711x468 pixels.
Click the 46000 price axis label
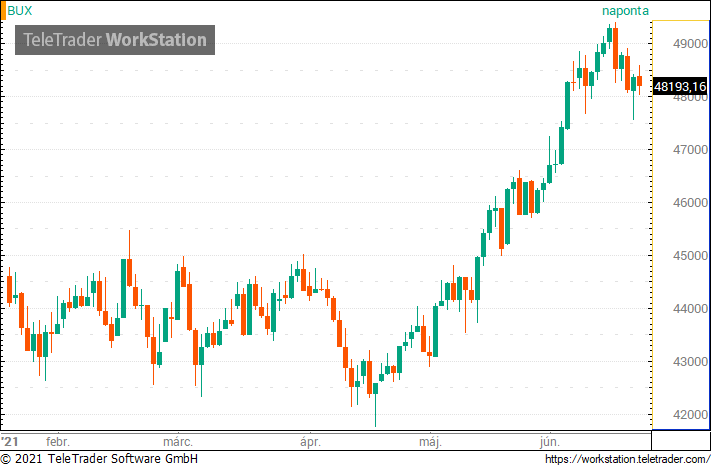(690, 203)
